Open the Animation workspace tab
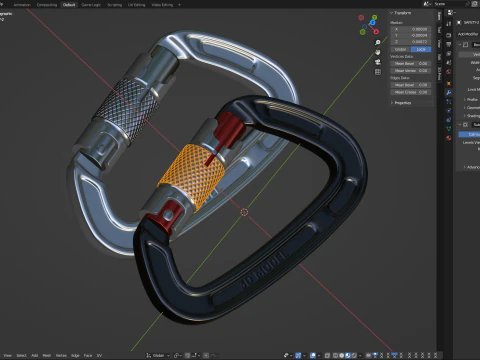Image resolution: width=480 pixels, height=360 pixels. [x=22, y=5]
